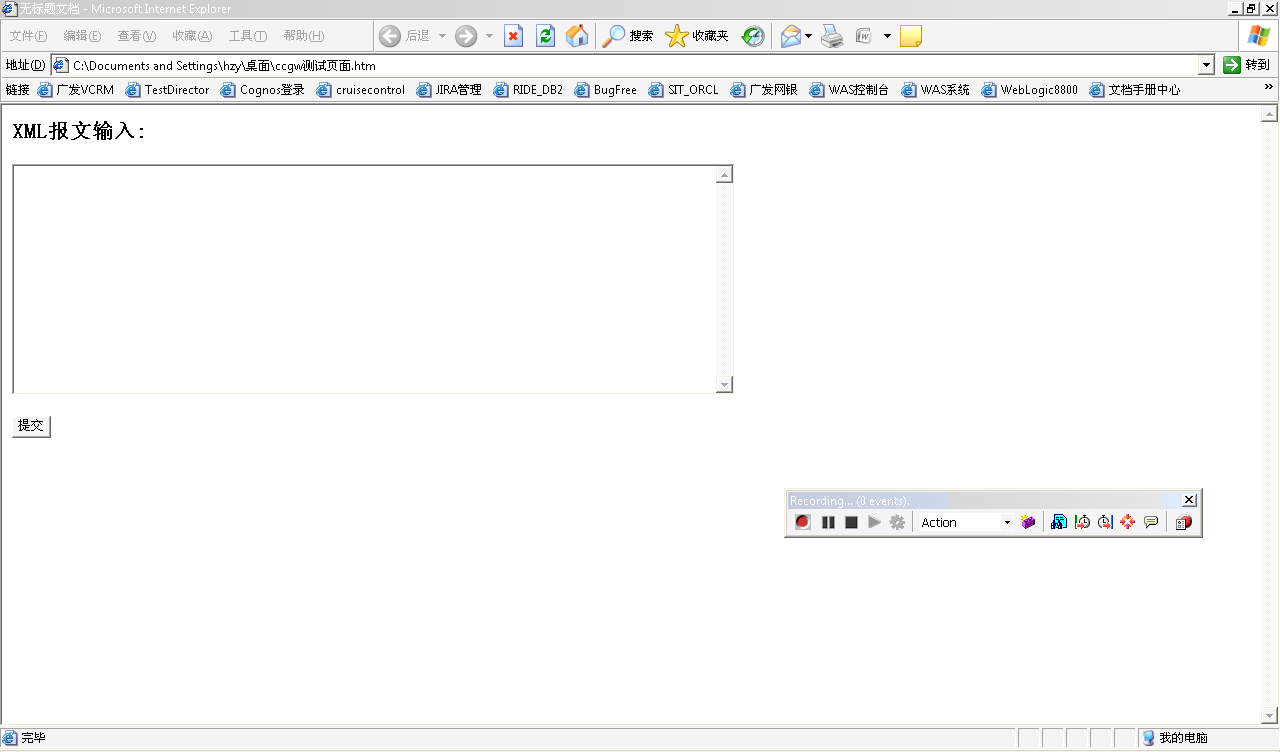Click the page scrollbar down arrow
Viewport: 1280px width, 752px height.
tap(1270, 716)
